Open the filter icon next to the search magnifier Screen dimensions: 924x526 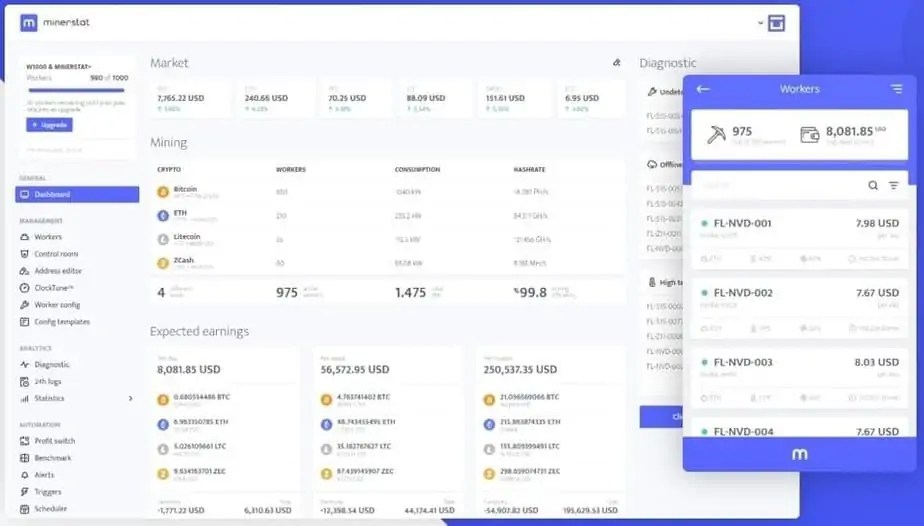pyautogui.click(x=894, y=186)
